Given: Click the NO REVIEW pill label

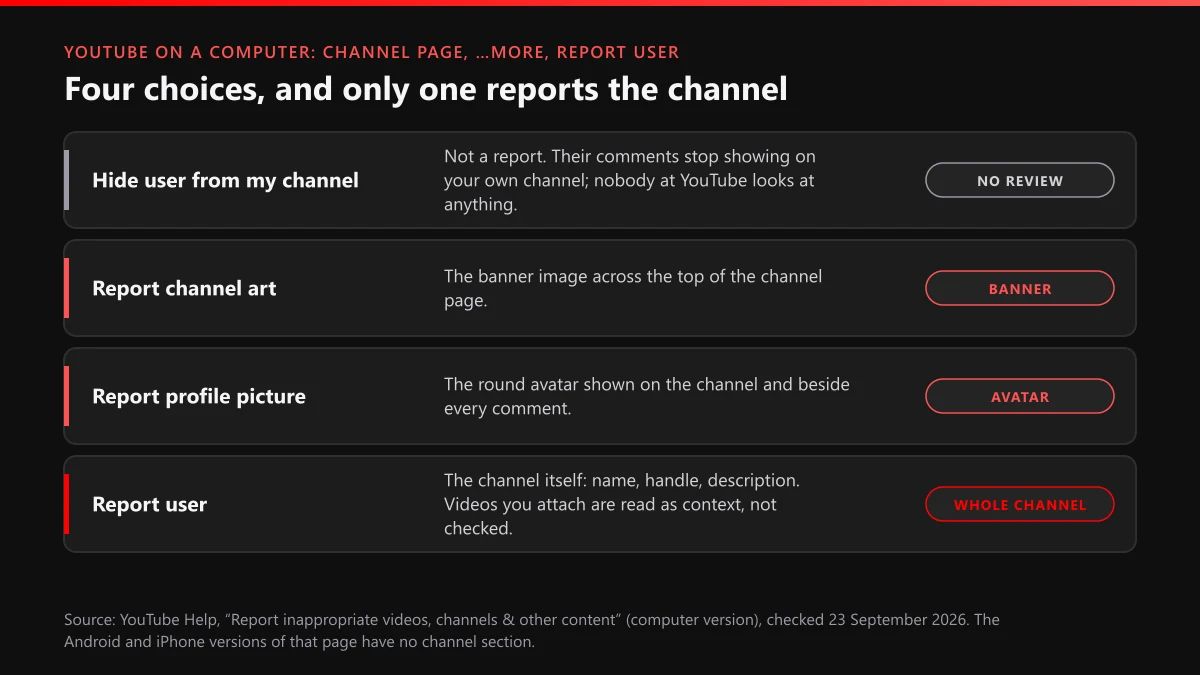Looking at the screenshot, I should [x=1019, y=181].
